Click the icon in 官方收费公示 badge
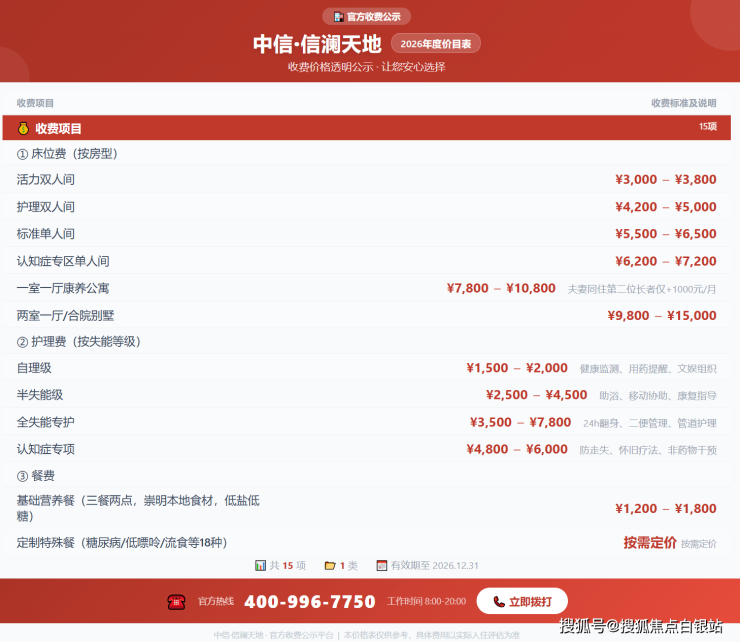Viewport: 740px width, 642px height. tap(338, 17)
